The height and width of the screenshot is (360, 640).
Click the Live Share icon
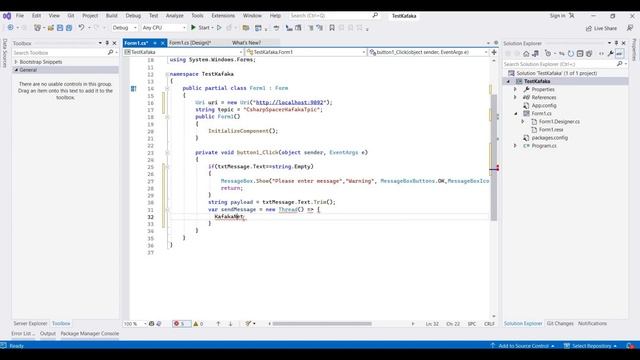coord(601,28)
